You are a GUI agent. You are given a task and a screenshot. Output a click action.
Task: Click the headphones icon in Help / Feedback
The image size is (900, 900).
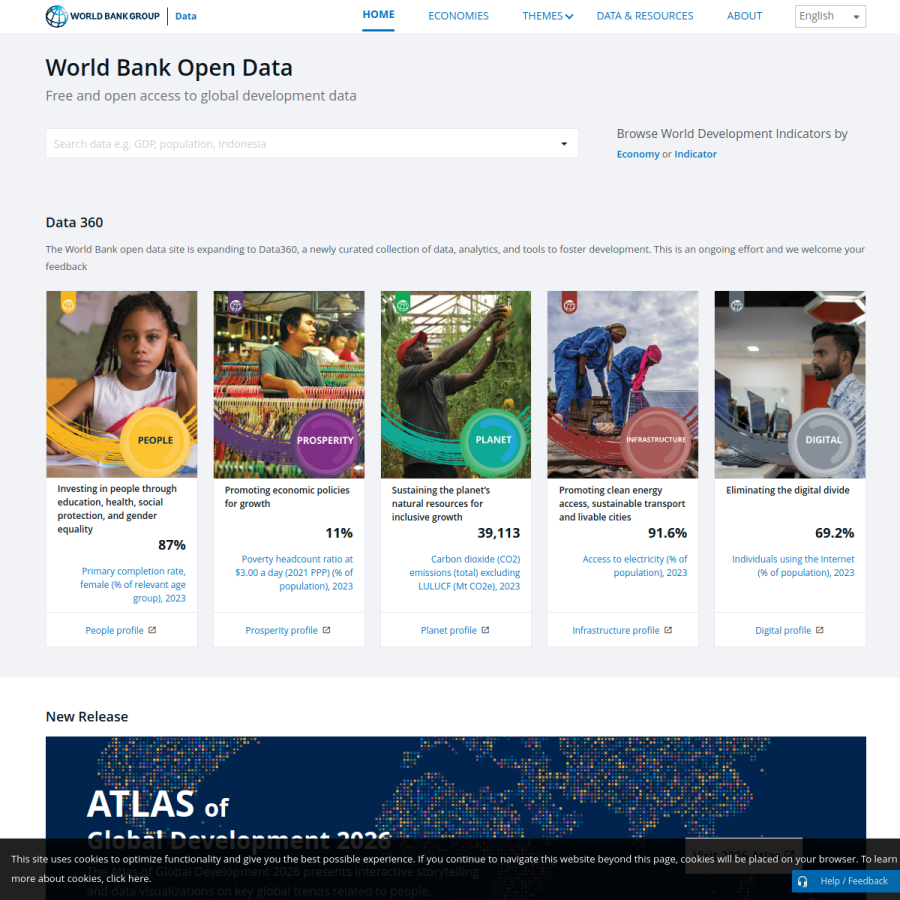(802, 881)
